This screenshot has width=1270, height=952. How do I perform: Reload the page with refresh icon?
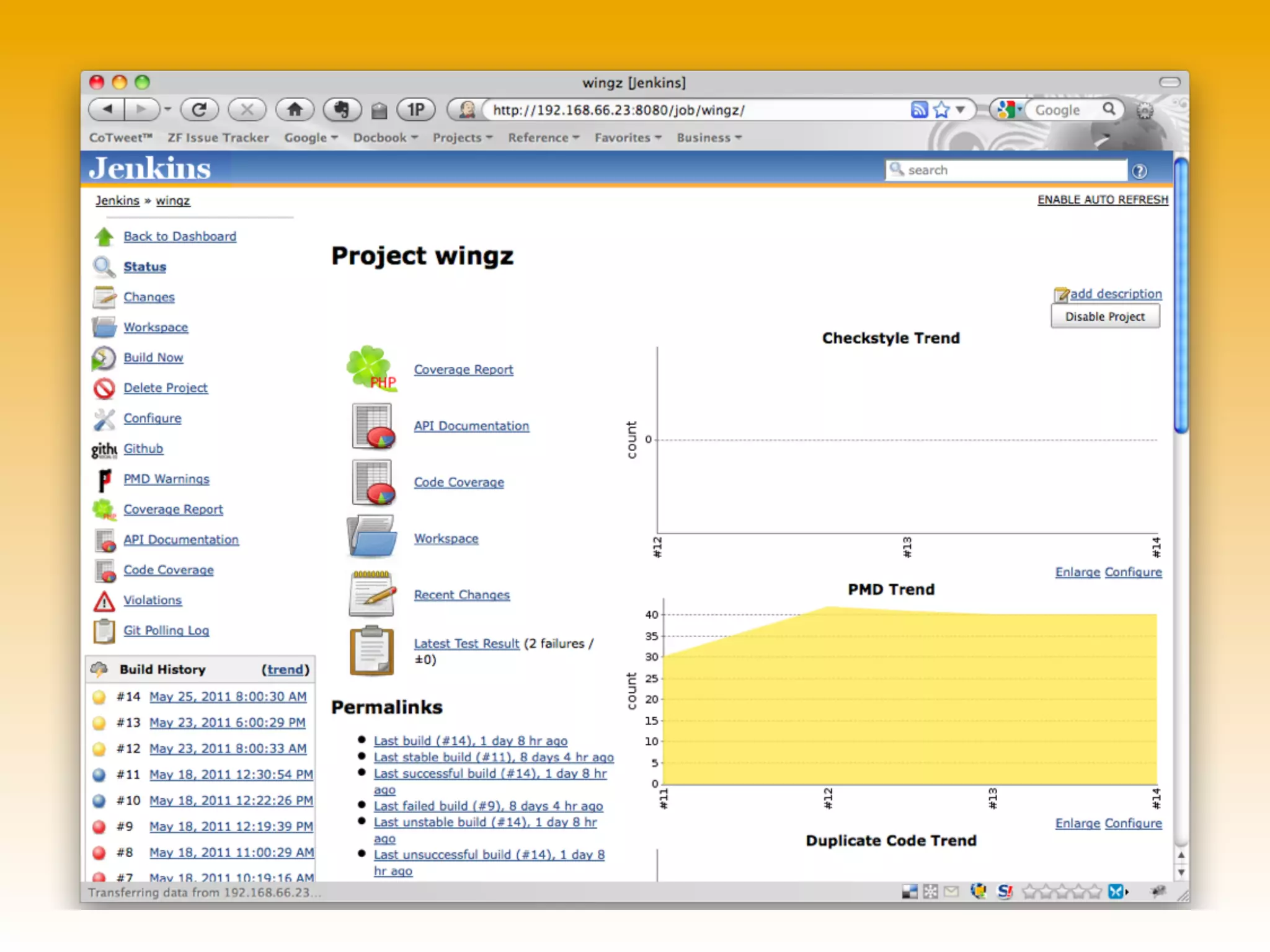click(x=199, y=110)
